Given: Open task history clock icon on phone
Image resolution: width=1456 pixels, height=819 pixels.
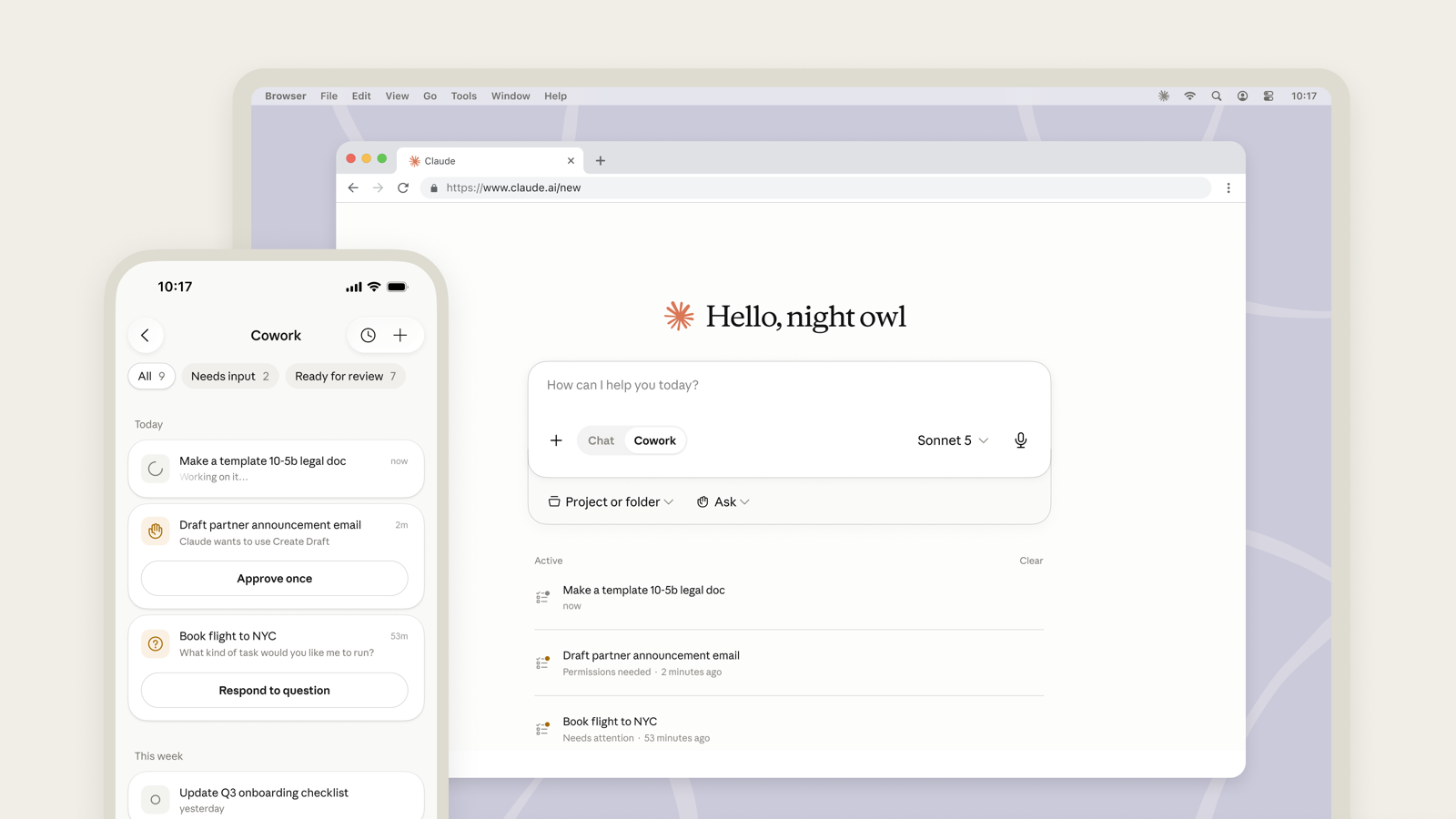Looking at the screenshot, I should point(368,335).
